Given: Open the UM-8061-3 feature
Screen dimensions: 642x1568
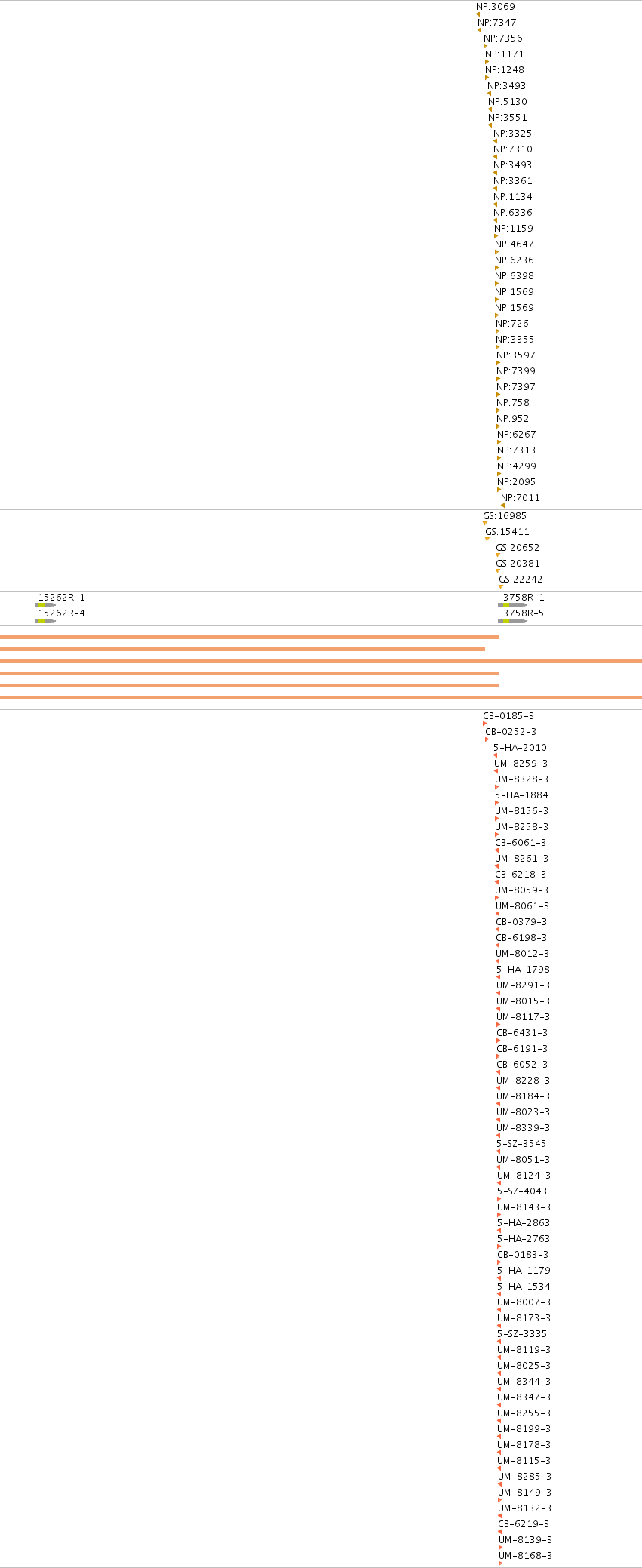Looking at the screenshot, I should [522, 906].
